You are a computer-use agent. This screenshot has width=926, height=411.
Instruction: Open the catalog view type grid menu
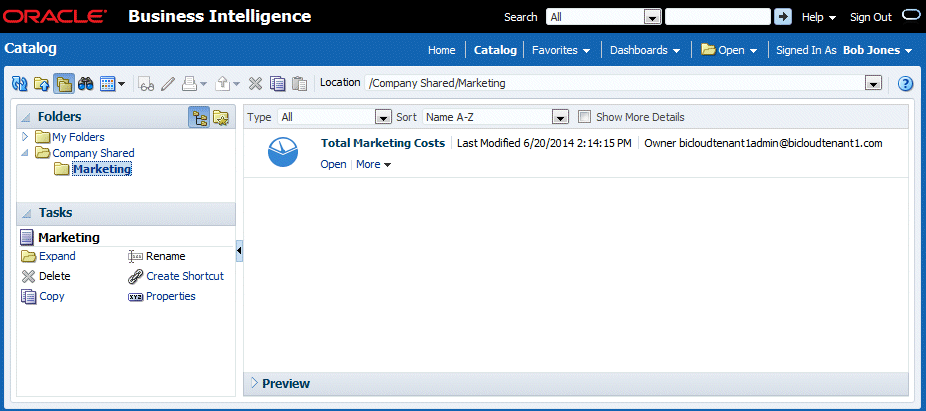coord(112,84)
